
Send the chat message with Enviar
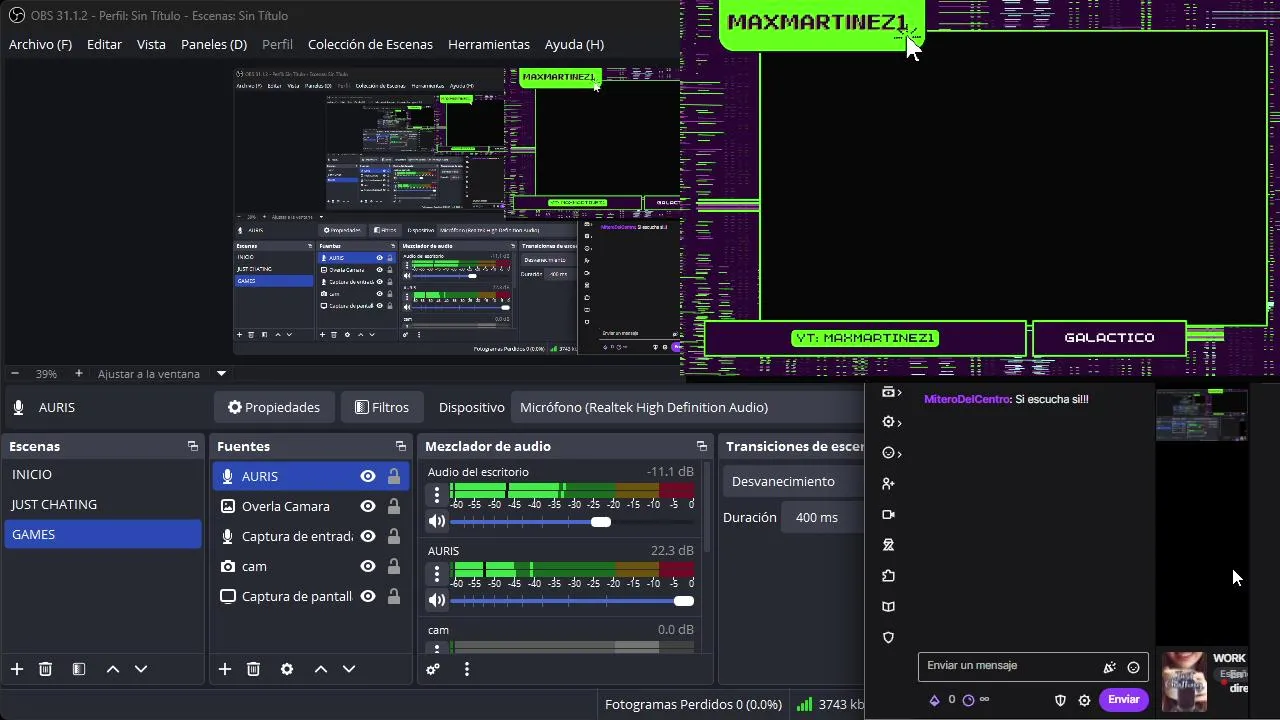coord(1123,699)
